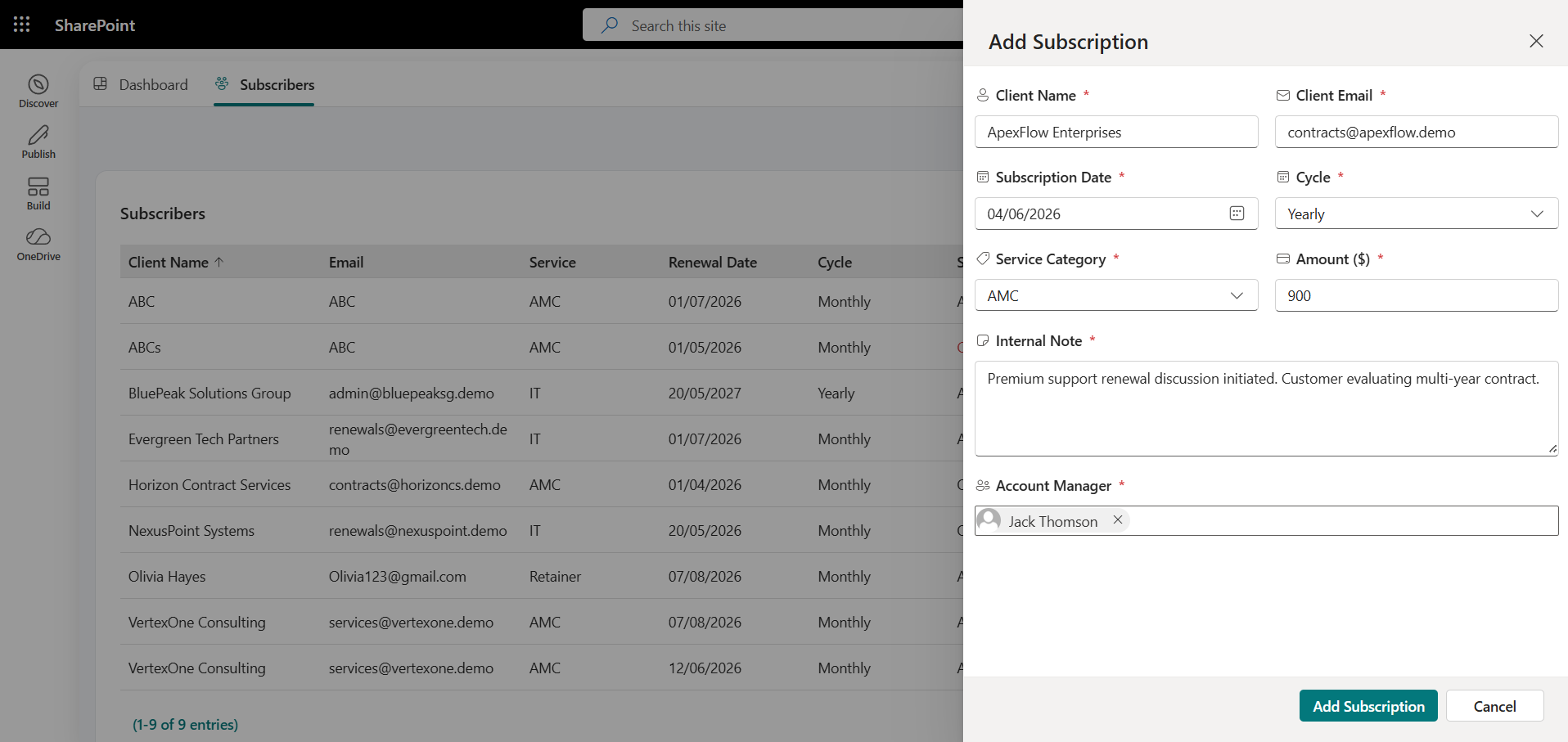Click the Retainer service cell
The height and width of the screenshot is (742, 1568).
point(555,576)
